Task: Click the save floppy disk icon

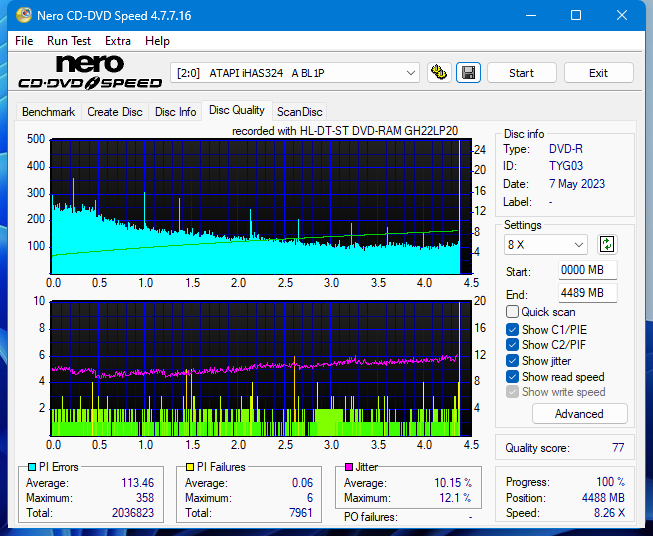Action: (468, 73)
